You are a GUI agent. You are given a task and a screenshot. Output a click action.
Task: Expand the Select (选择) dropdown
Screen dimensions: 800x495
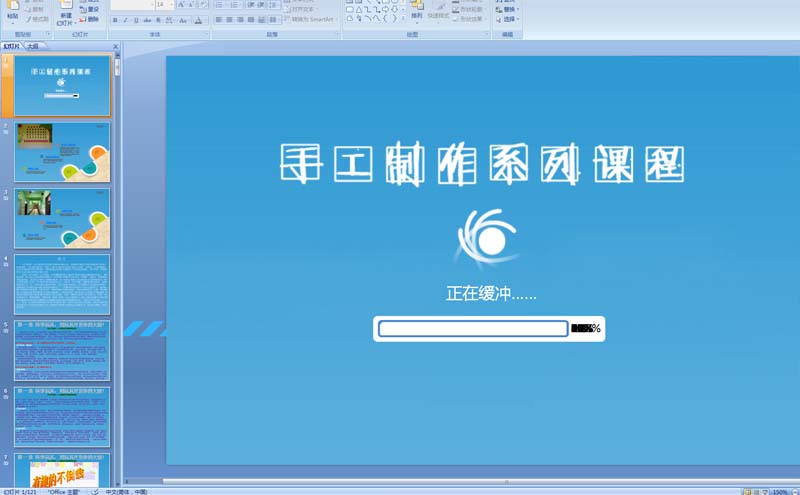point(509,19)
